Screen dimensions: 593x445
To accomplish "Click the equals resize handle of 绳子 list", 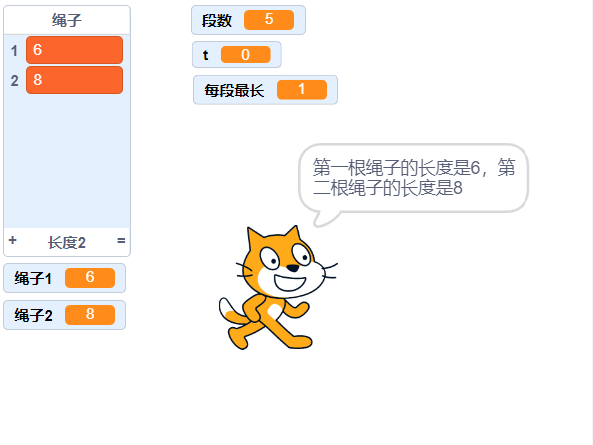I will (121, 240).
